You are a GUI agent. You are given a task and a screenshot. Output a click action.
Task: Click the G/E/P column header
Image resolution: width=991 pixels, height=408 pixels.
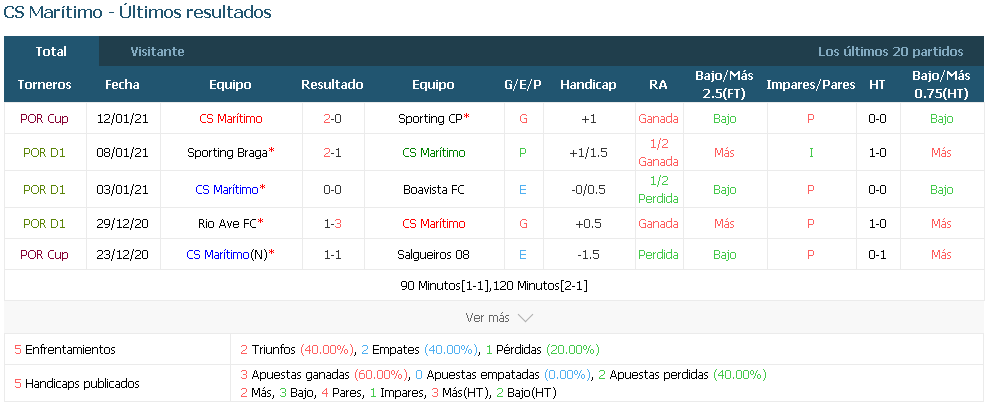pos(523,85)
